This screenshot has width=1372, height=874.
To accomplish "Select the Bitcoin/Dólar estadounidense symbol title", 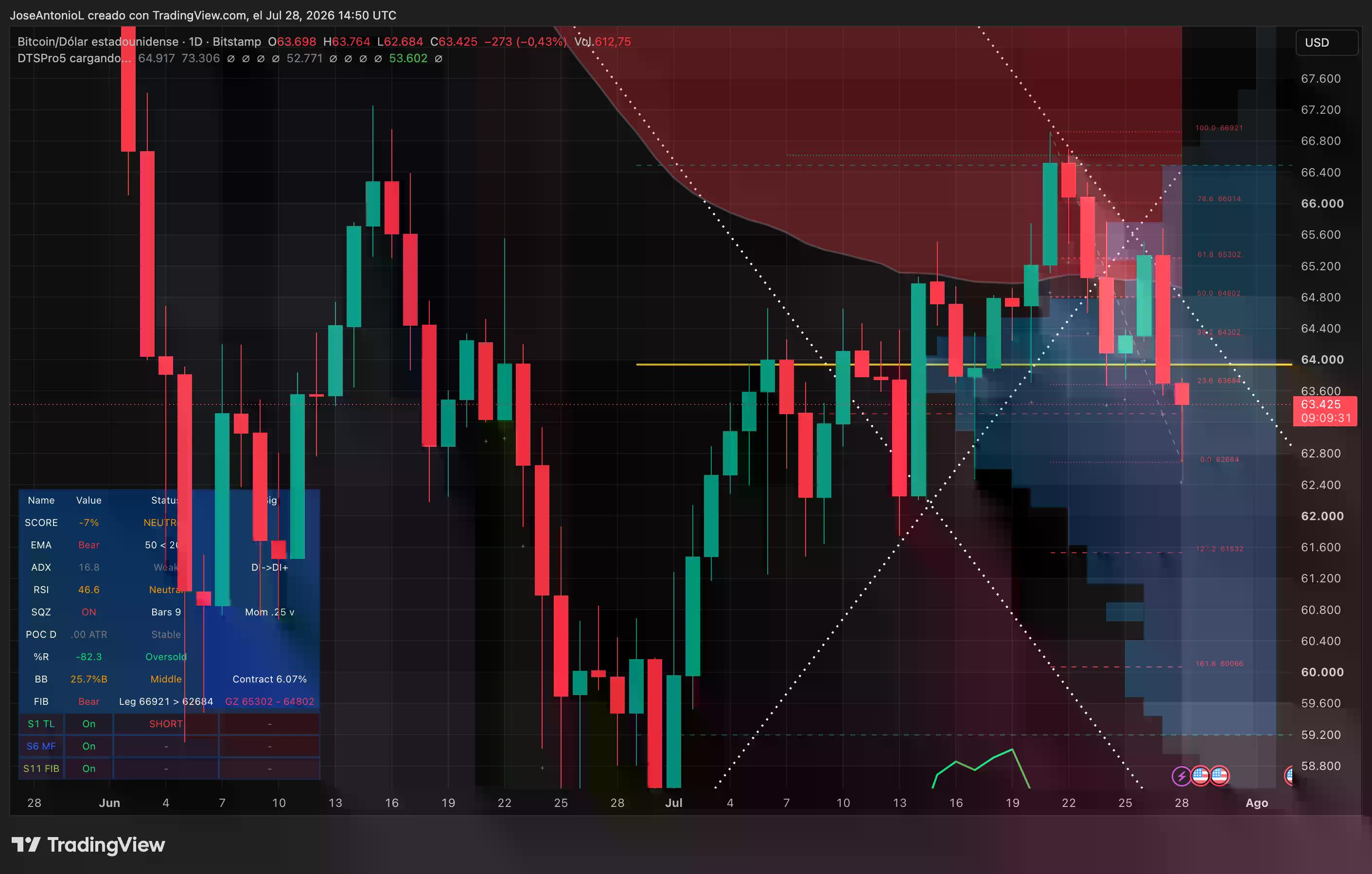I will 97,42.
